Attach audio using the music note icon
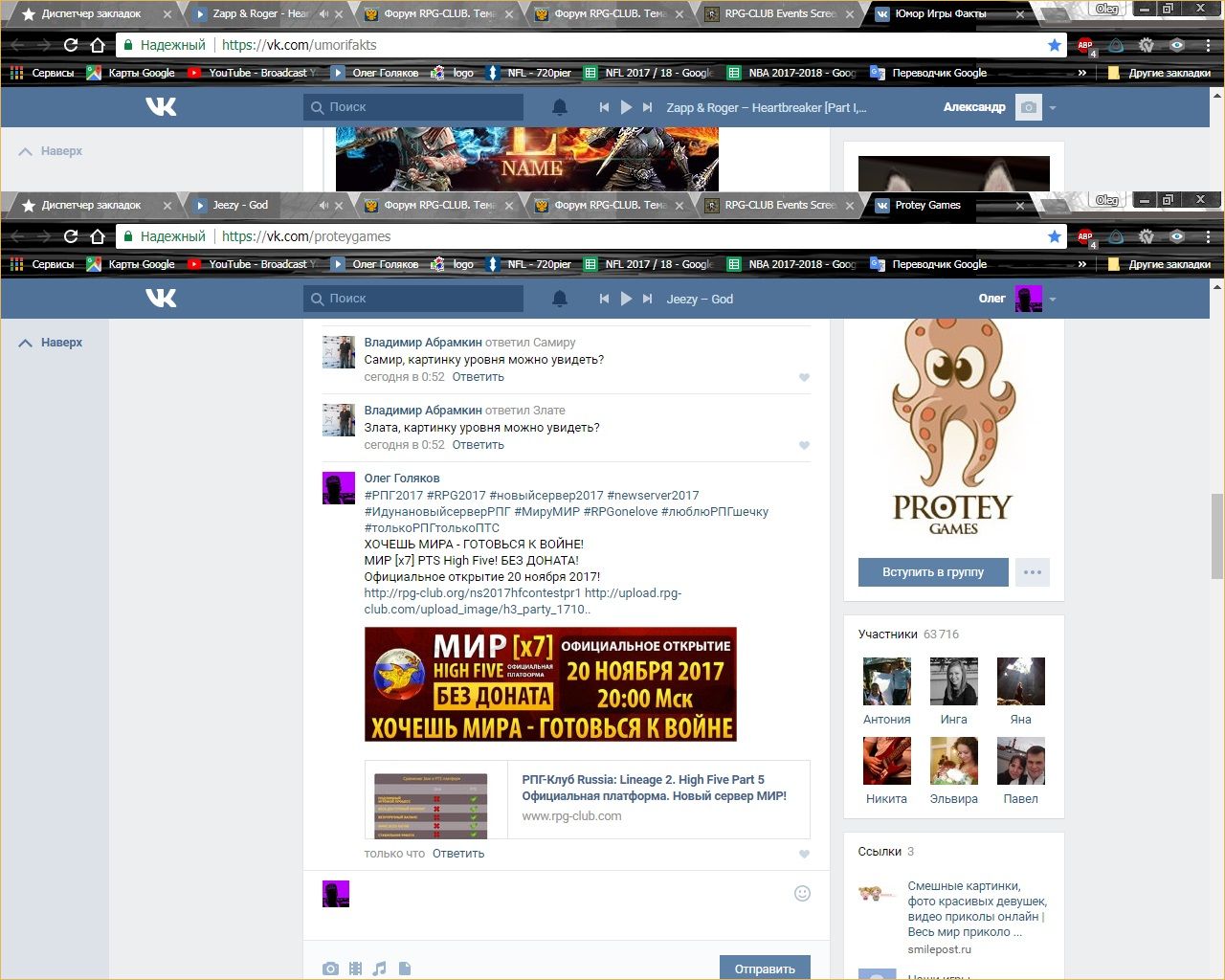Screen dimensions: 1225x980 coord(379,969)
